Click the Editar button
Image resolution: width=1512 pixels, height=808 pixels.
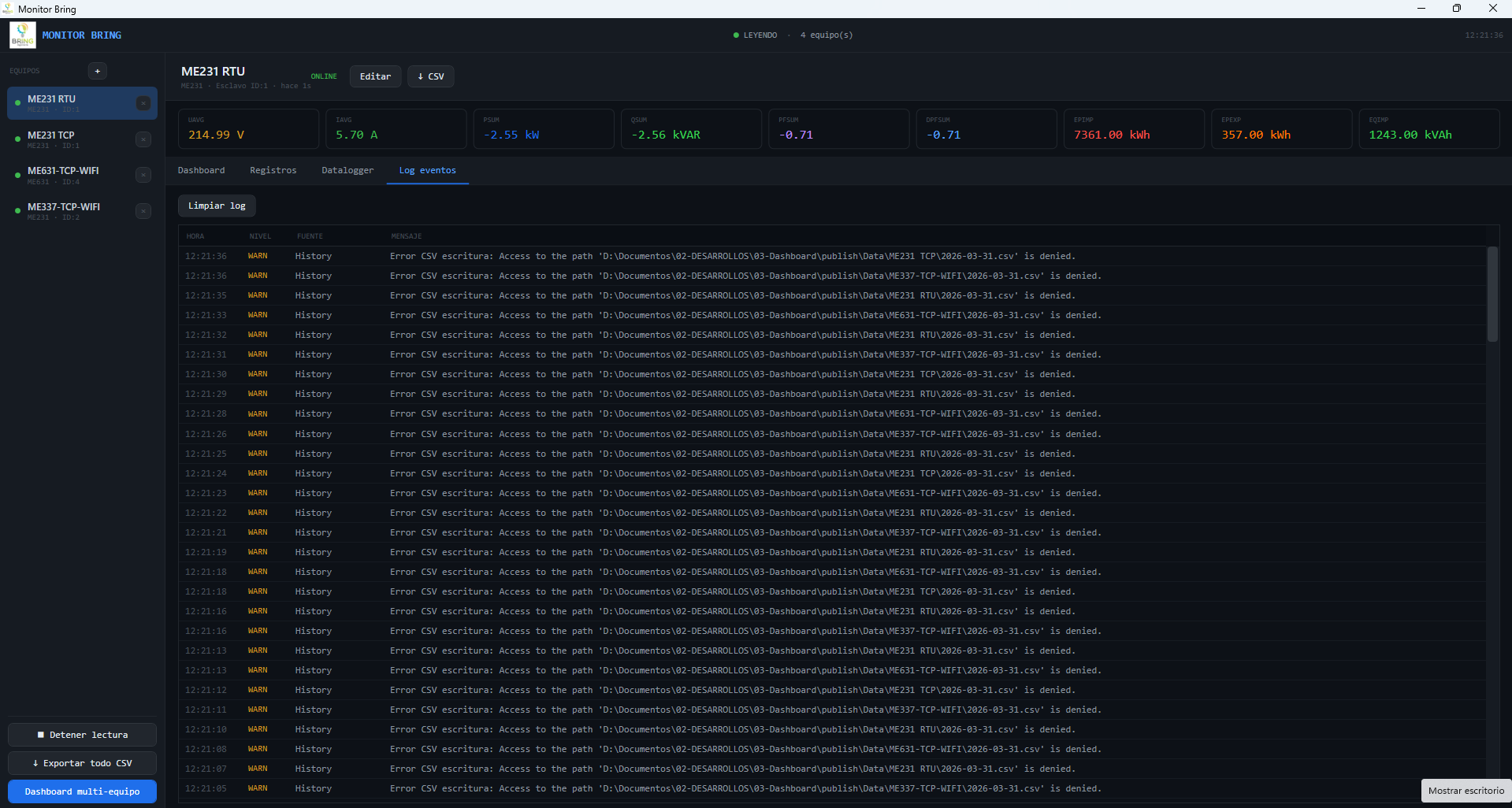coord(375,76)
